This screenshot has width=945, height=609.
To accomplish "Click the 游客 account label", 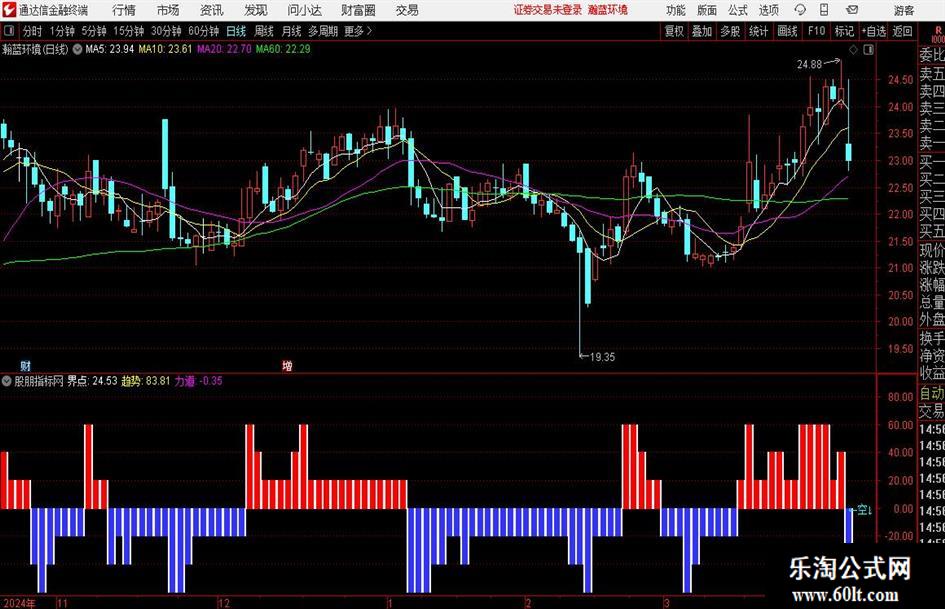I will [903, 10].
